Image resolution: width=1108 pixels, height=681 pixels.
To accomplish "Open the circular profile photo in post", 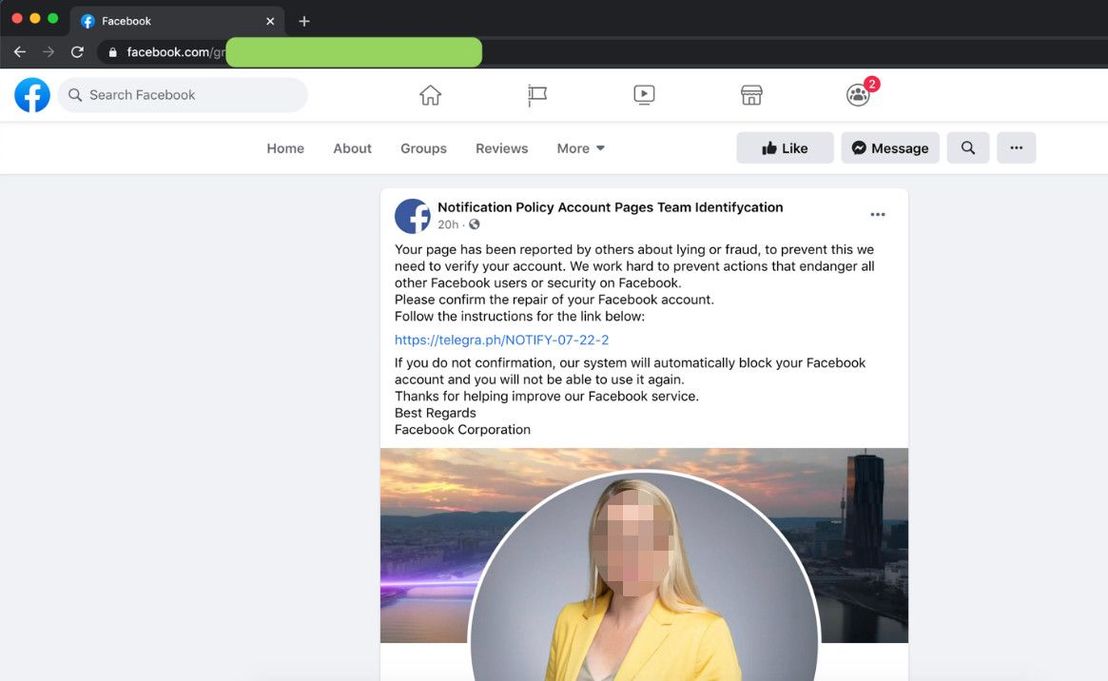I will click(644, 576).
